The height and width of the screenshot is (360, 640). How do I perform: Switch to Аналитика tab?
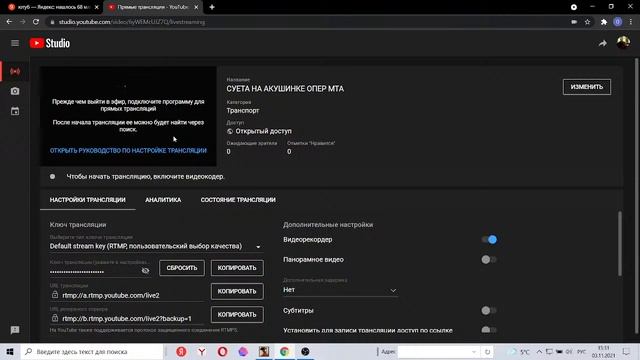(x=163, y=200)
